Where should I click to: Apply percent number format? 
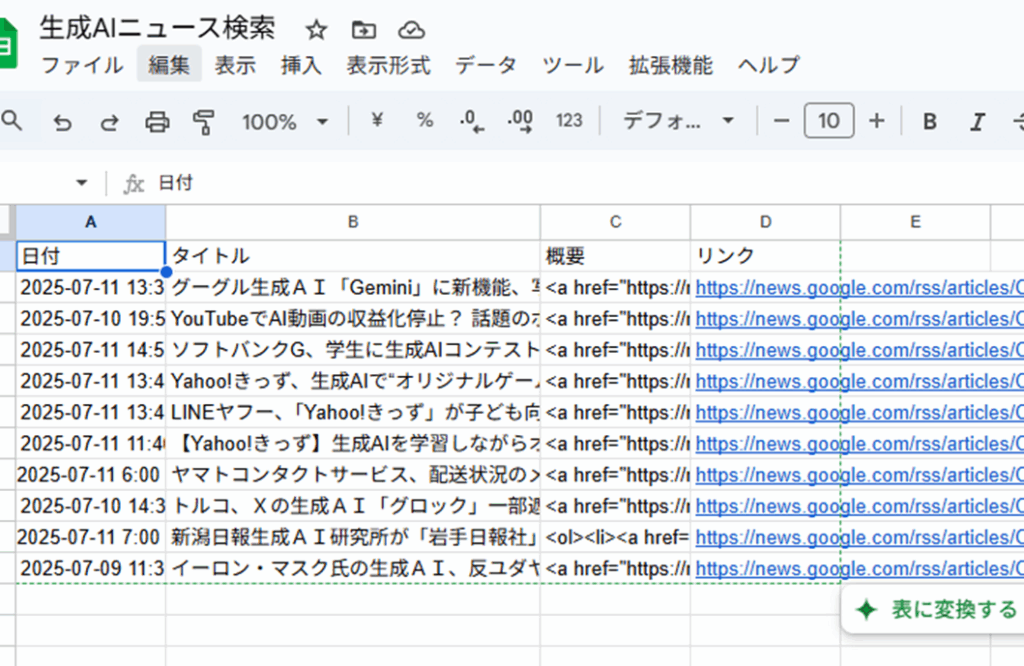tap(425, 121)
